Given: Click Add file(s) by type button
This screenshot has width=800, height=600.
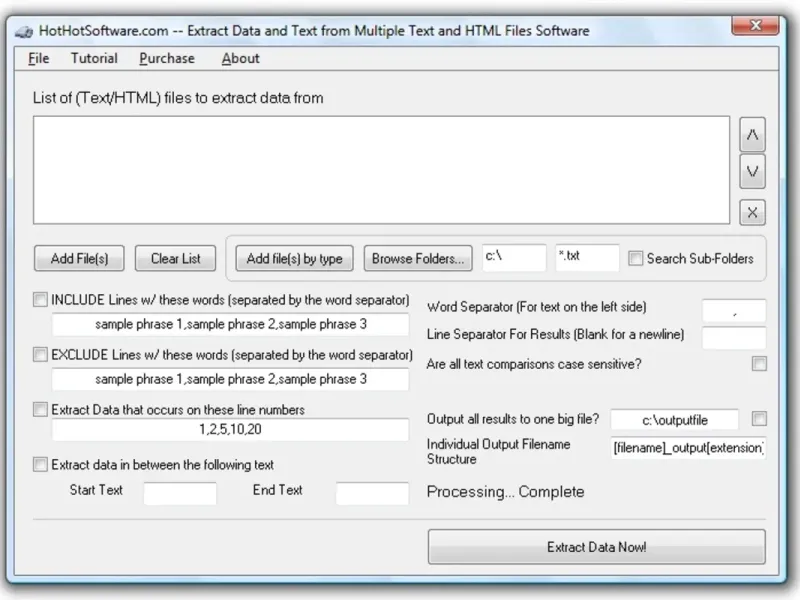Looking at the screenshot, I should [294, 259].
